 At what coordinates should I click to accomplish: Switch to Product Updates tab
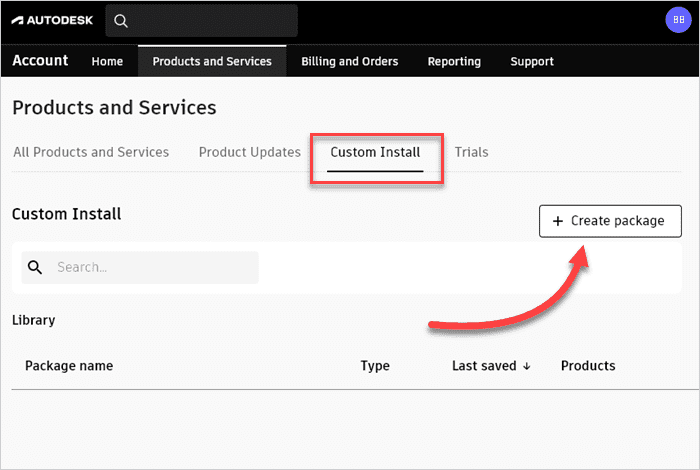click(x=250, y=152)
